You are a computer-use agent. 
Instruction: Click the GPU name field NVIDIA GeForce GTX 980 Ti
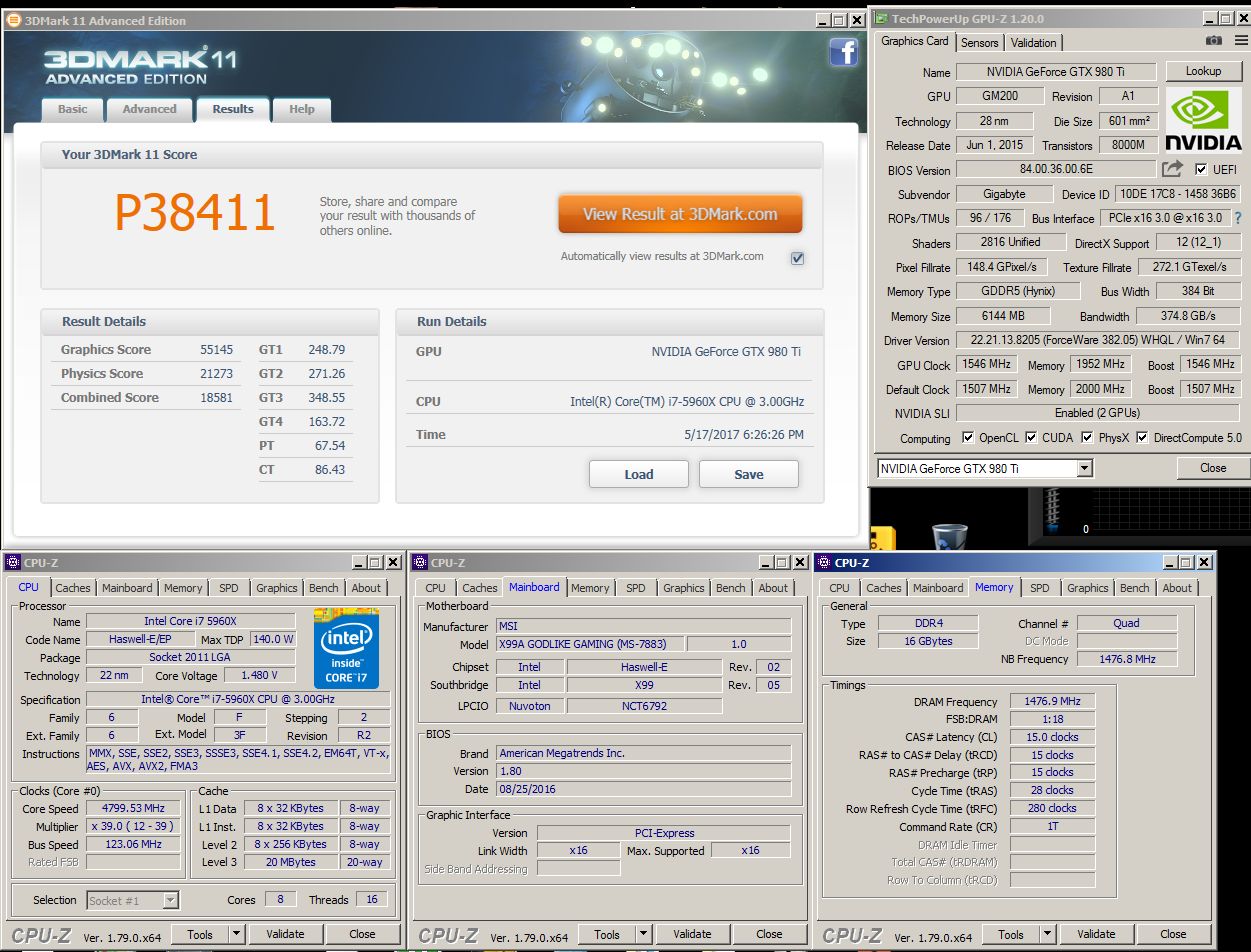(x=1056, y=72)
